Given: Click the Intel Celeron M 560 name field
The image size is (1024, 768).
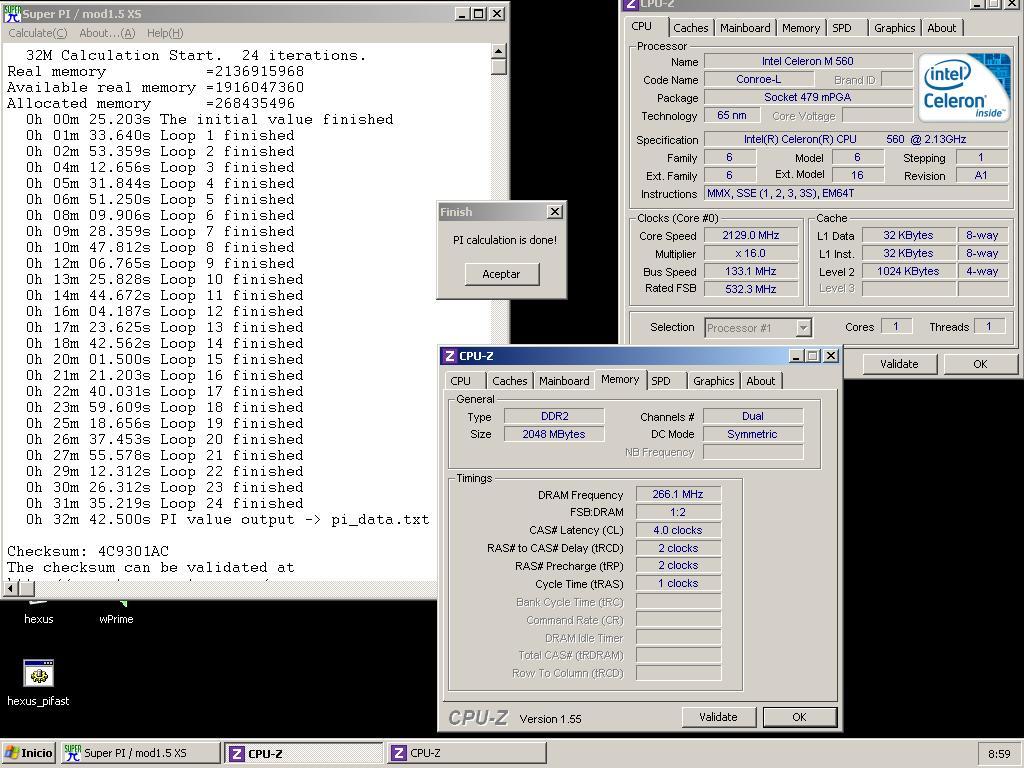Looking at the screenshot, I should (x=808, y=61).
